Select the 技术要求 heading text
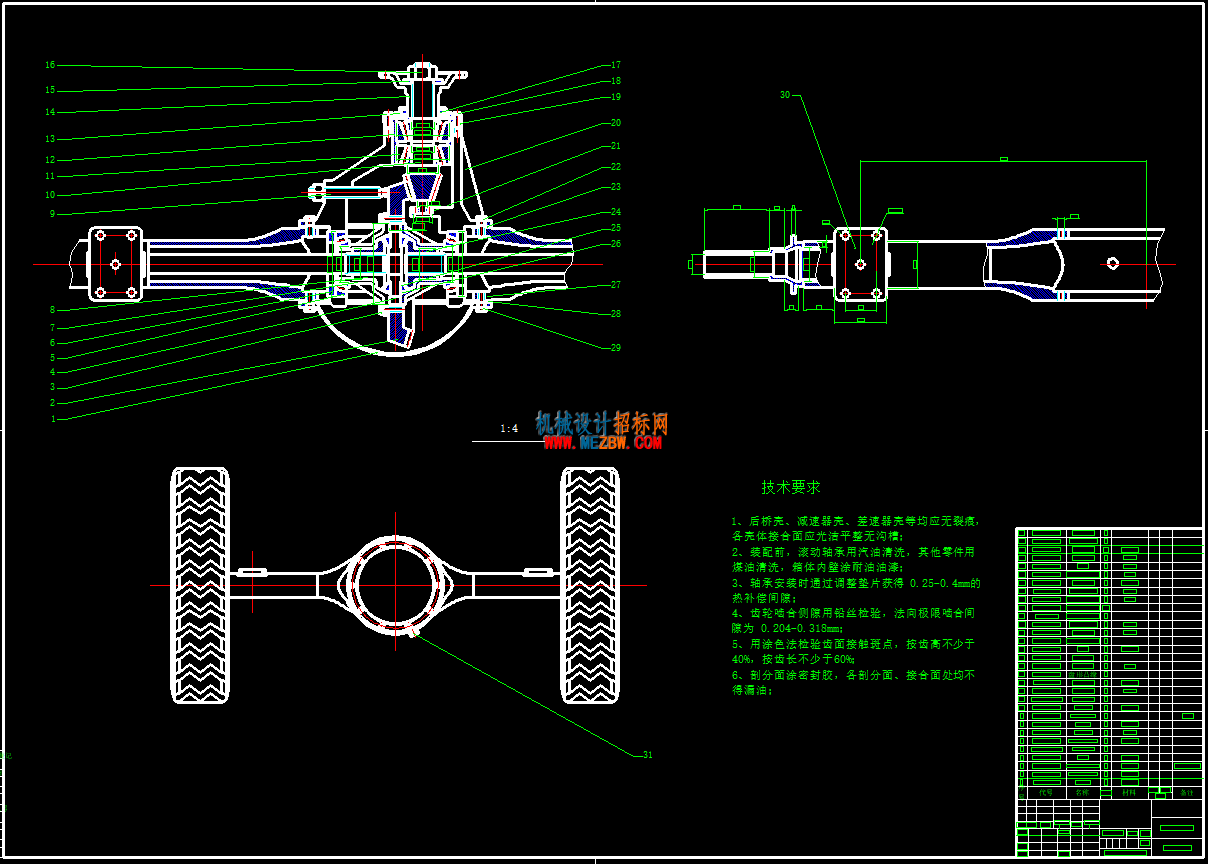 click(x=791, y=487)
